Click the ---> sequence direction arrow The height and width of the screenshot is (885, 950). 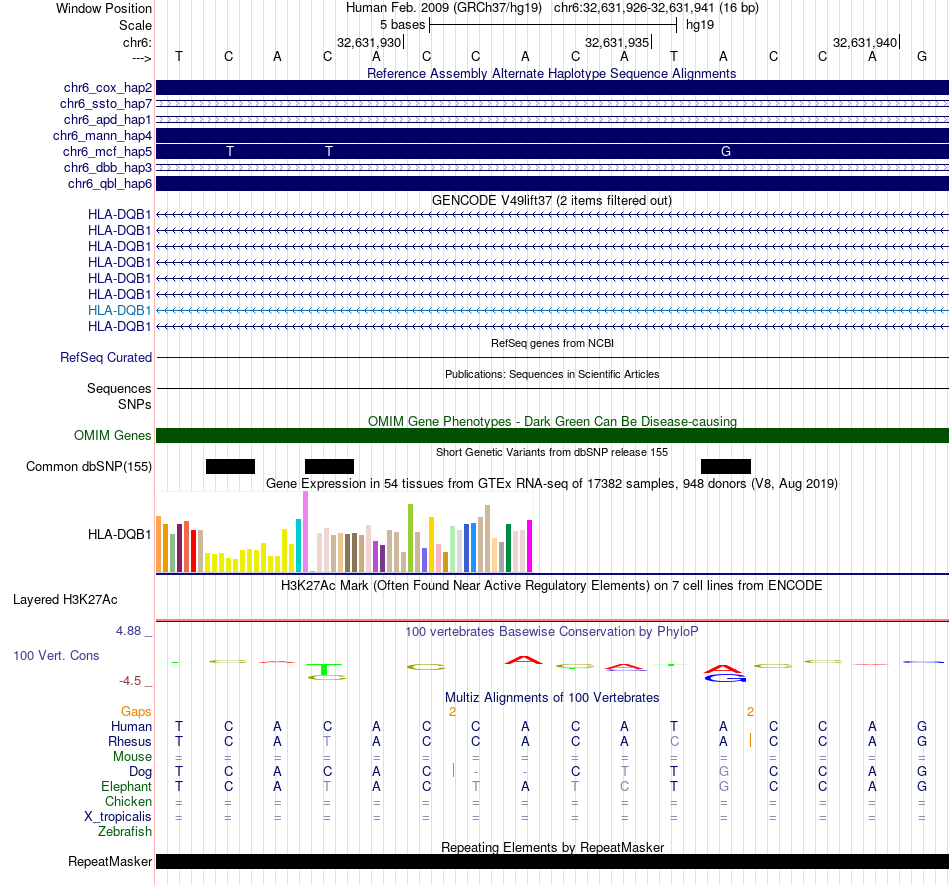(142, 58)
